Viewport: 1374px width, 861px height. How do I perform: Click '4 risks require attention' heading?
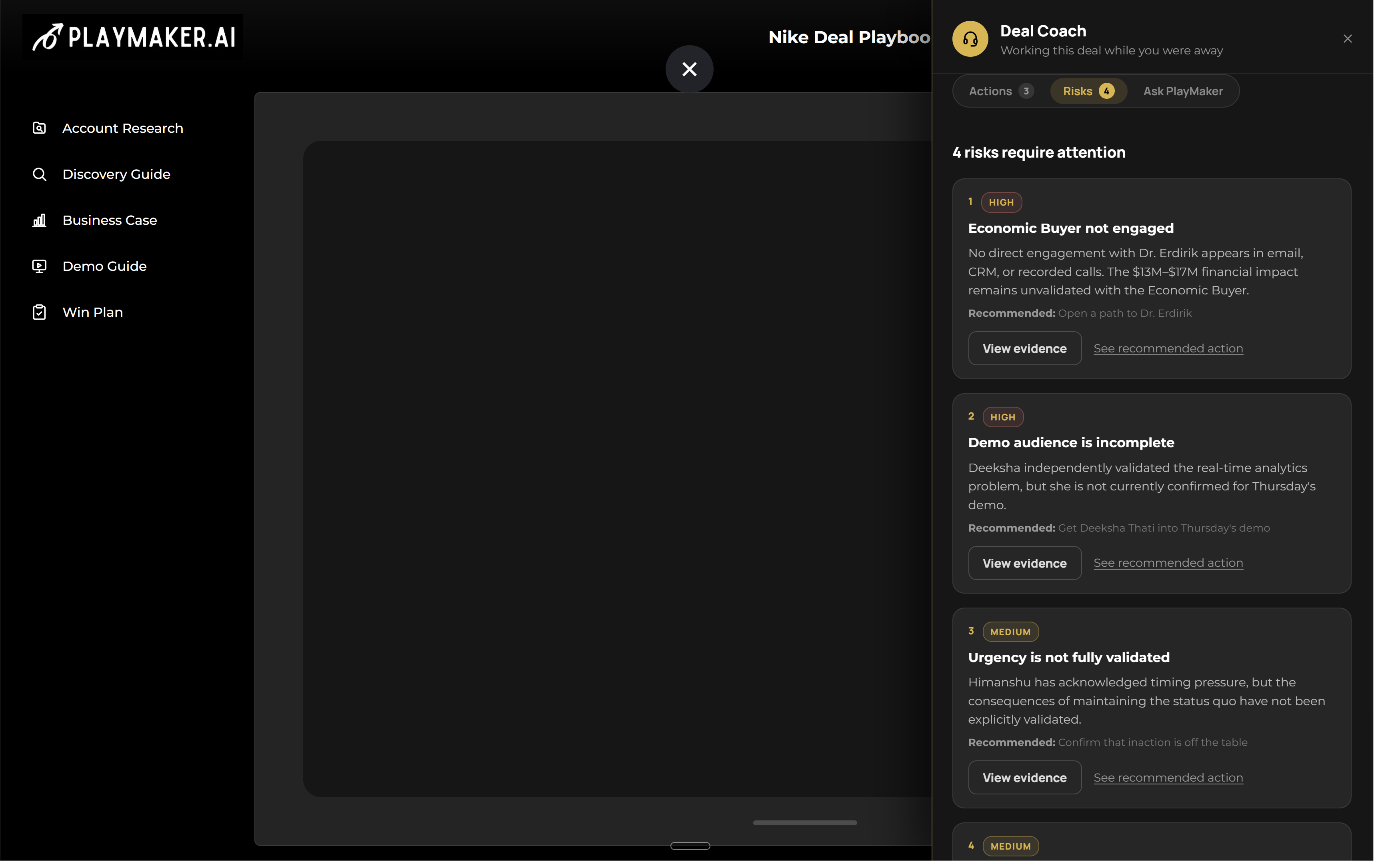click(1039, 153)
